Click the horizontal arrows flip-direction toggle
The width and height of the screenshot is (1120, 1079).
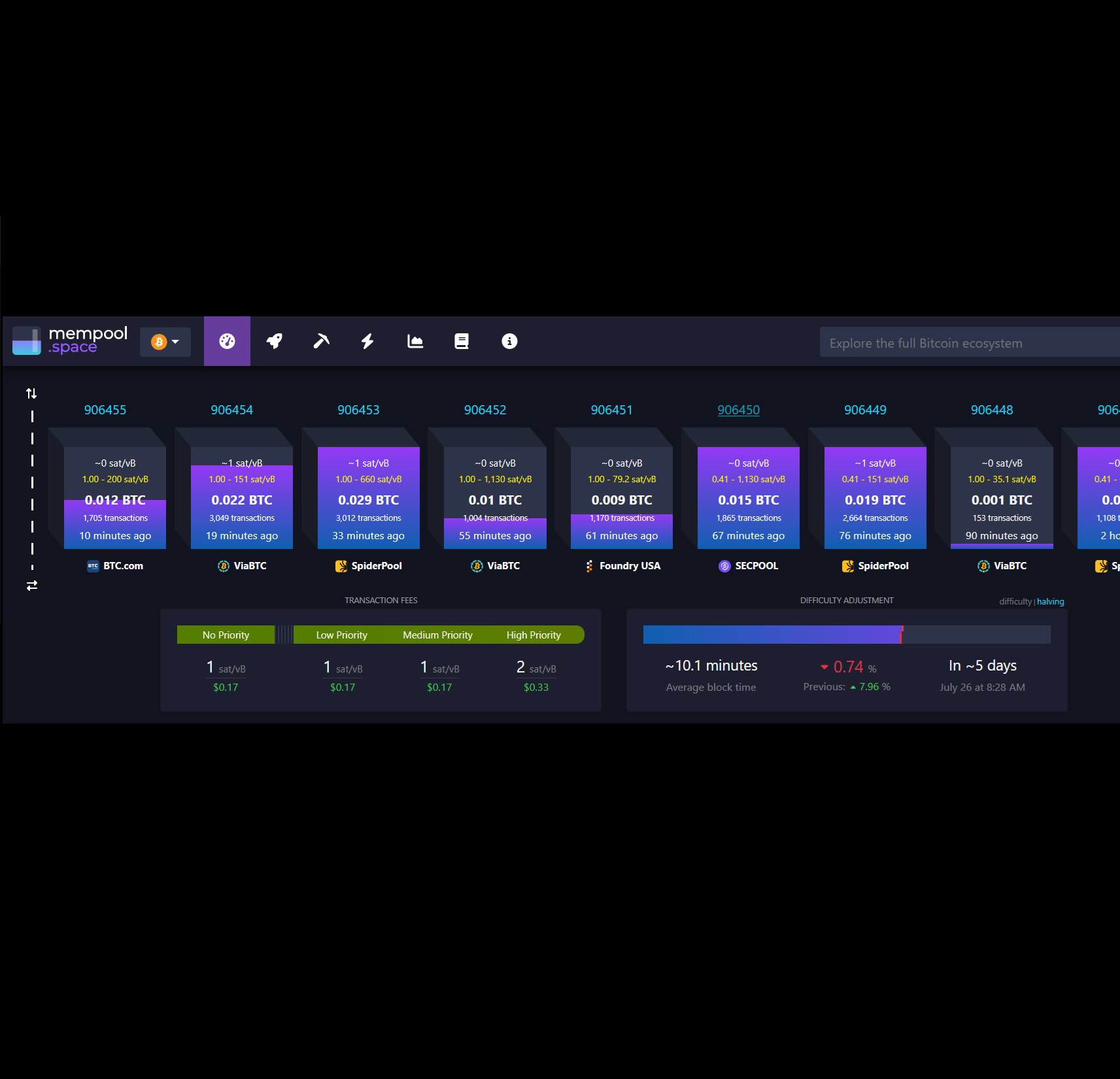pos(31,586)
